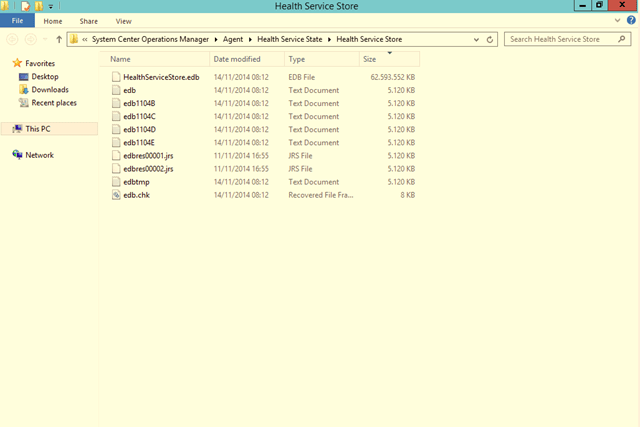Click the 62.593.552 KB size value
This screenshot has height=427, width=640.
click(x=393, y=77)
